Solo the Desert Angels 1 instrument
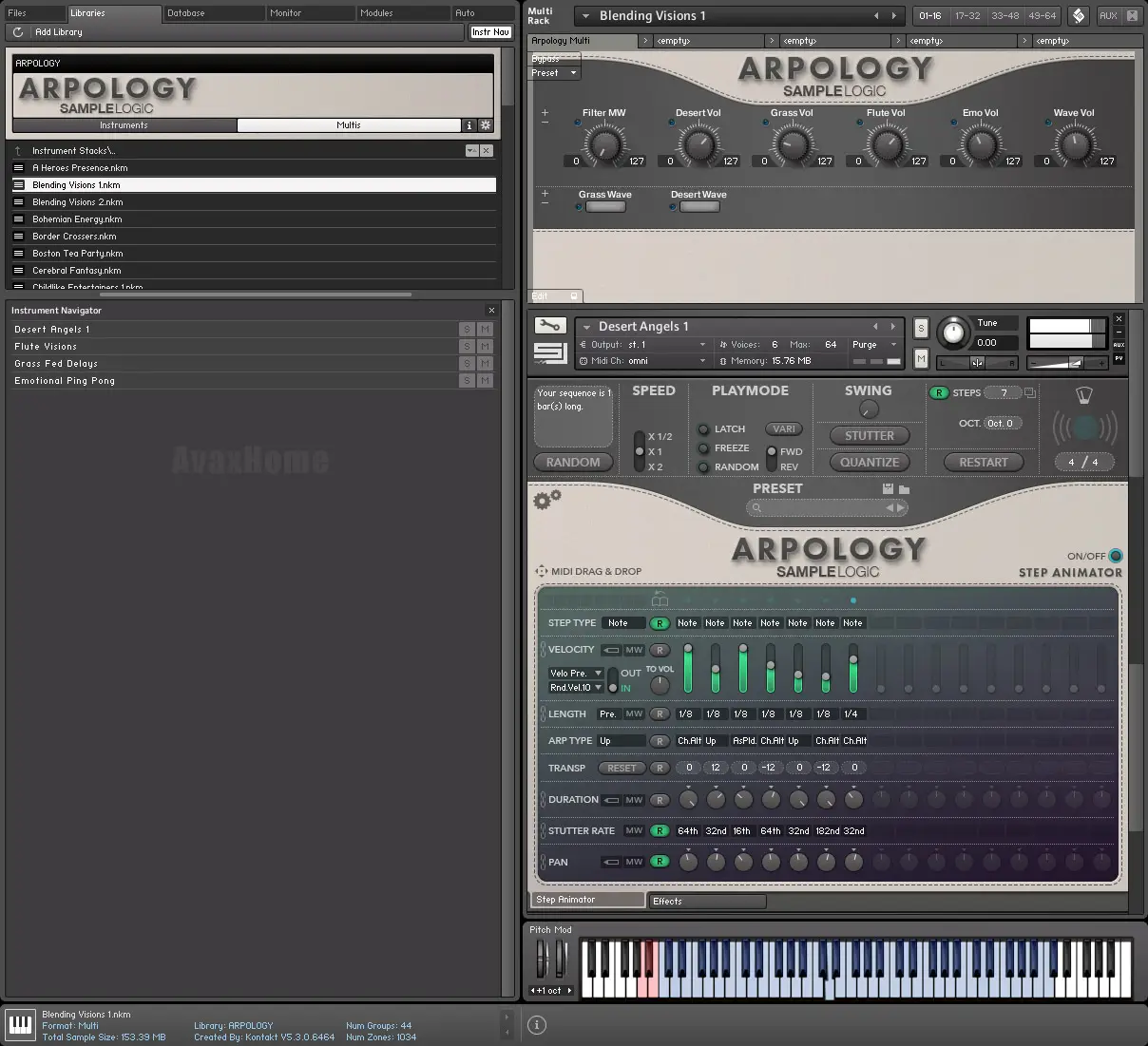This screenshot has width=1148, height=1046. 921,328
